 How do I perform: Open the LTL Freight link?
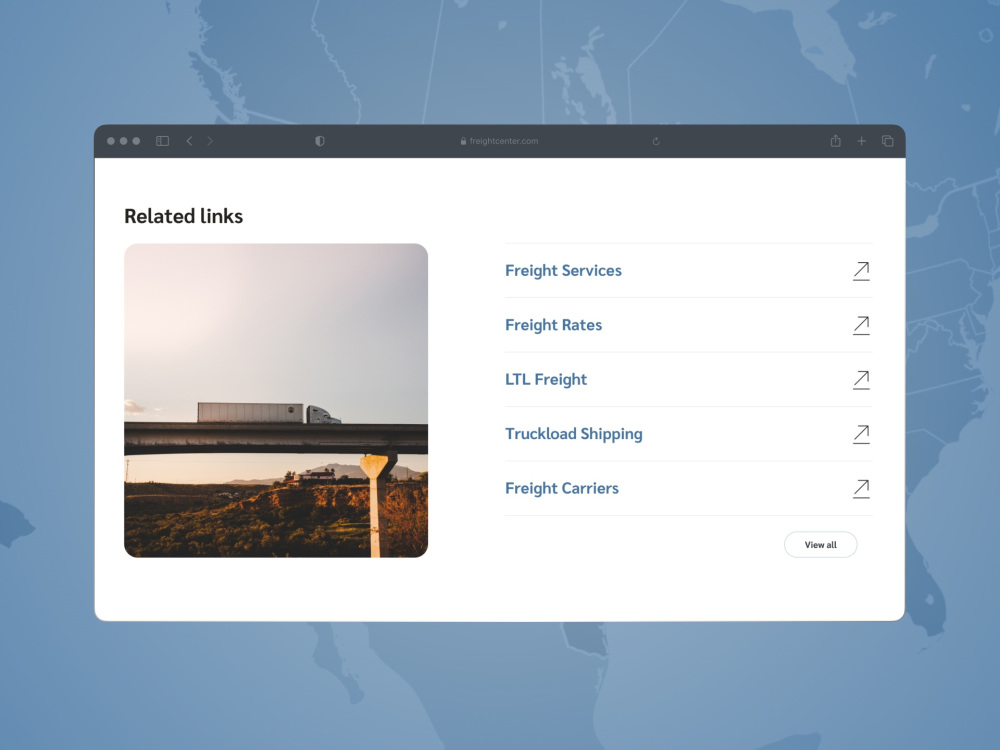point(546,379)
